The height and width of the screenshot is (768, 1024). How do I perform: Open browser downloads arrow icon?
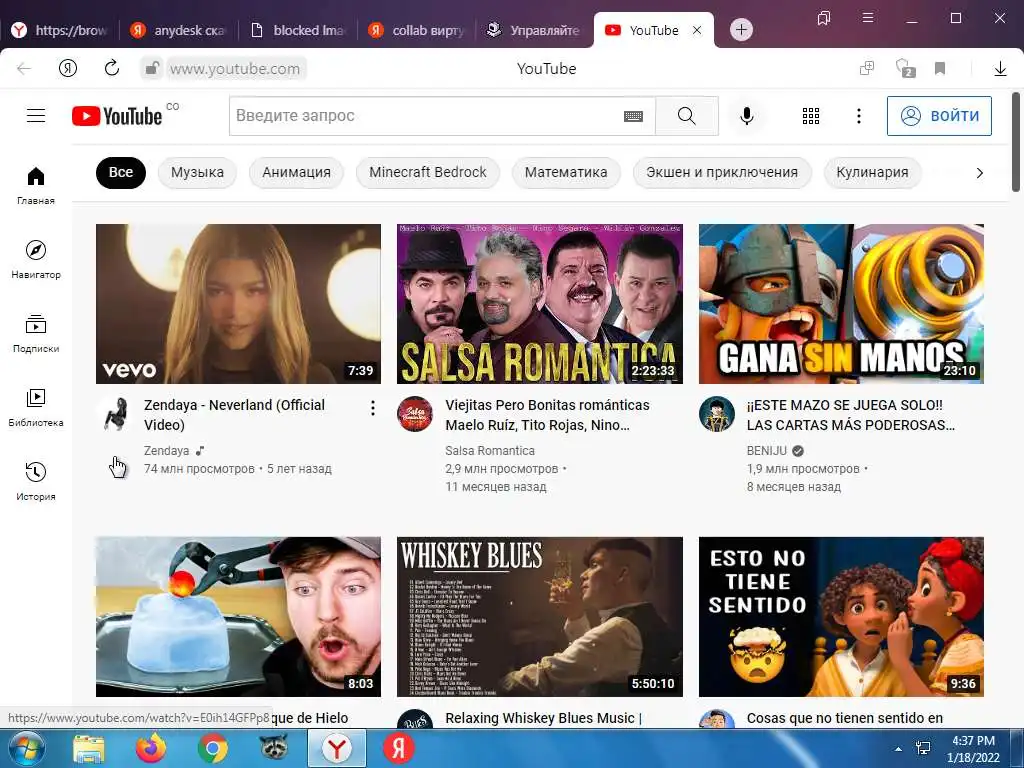[x=1000, y=69]
